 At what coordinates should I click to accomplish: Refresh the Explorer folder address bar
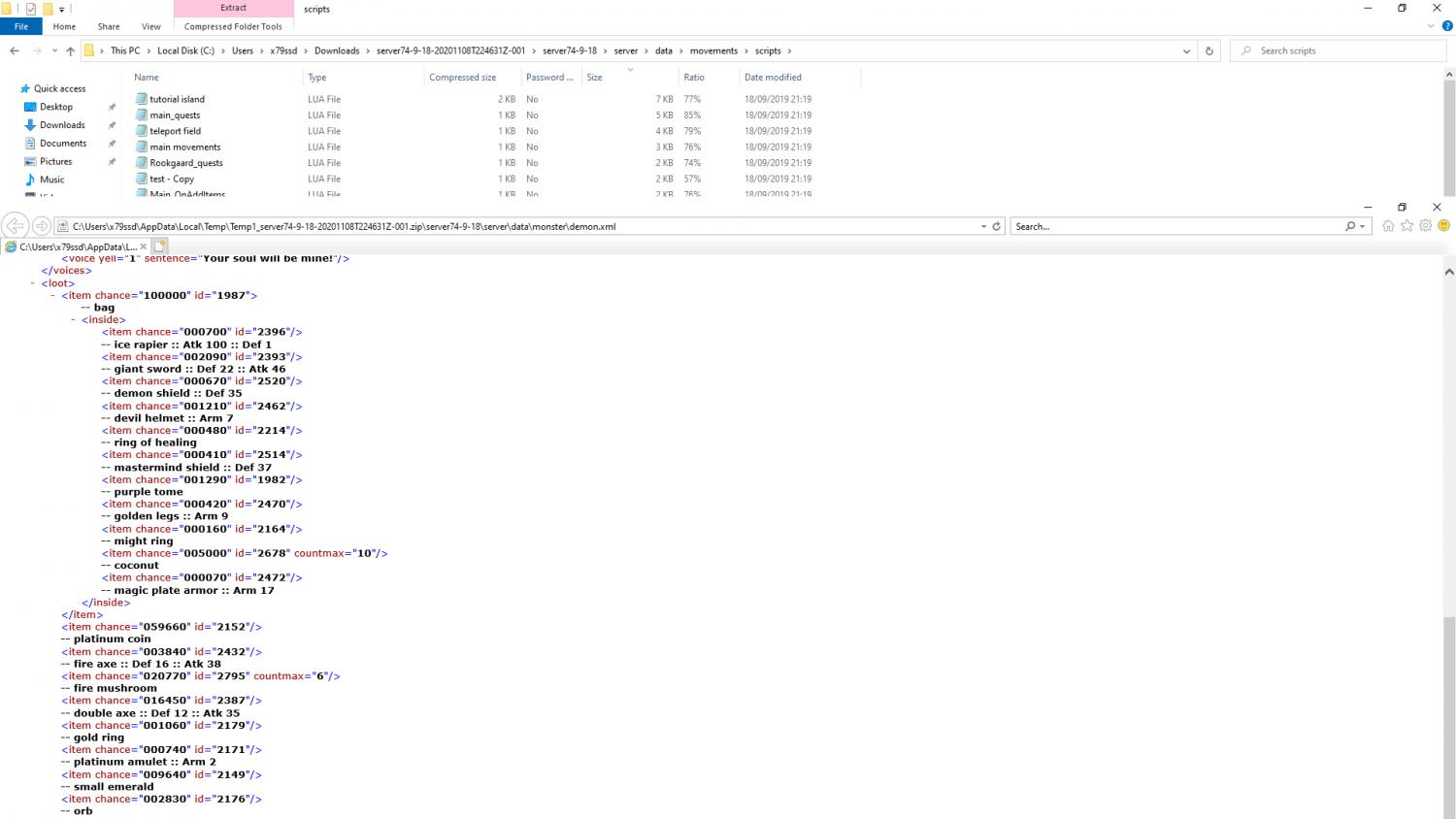(1208, 51)
